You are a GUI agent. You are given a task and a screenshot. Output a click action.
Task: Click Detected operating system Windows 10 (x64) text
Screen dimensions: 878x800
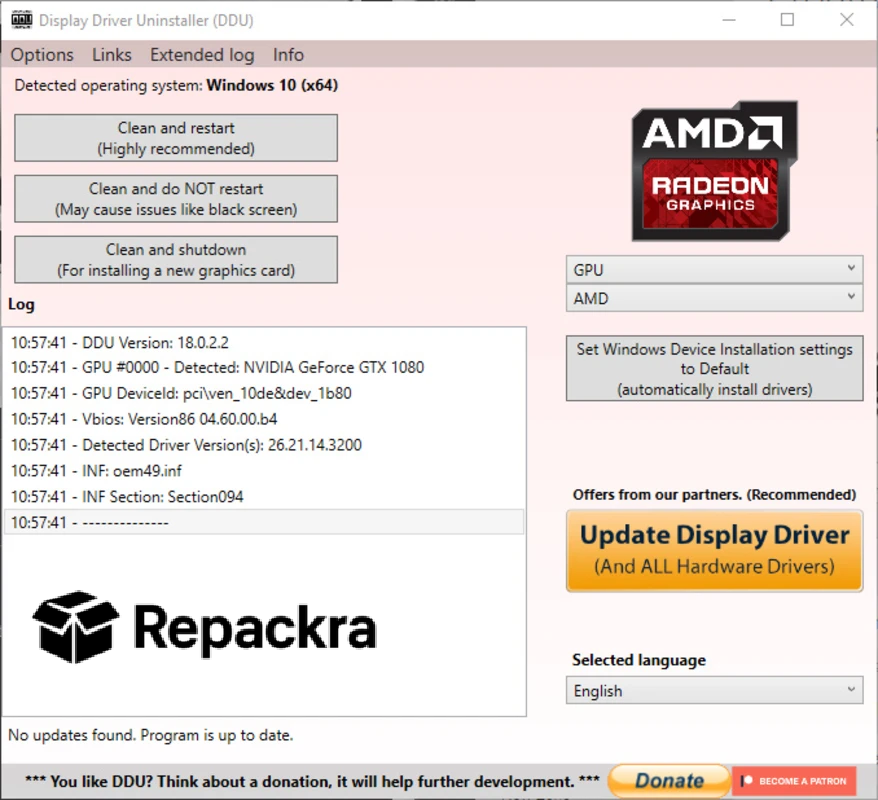(x=176, y=86)
